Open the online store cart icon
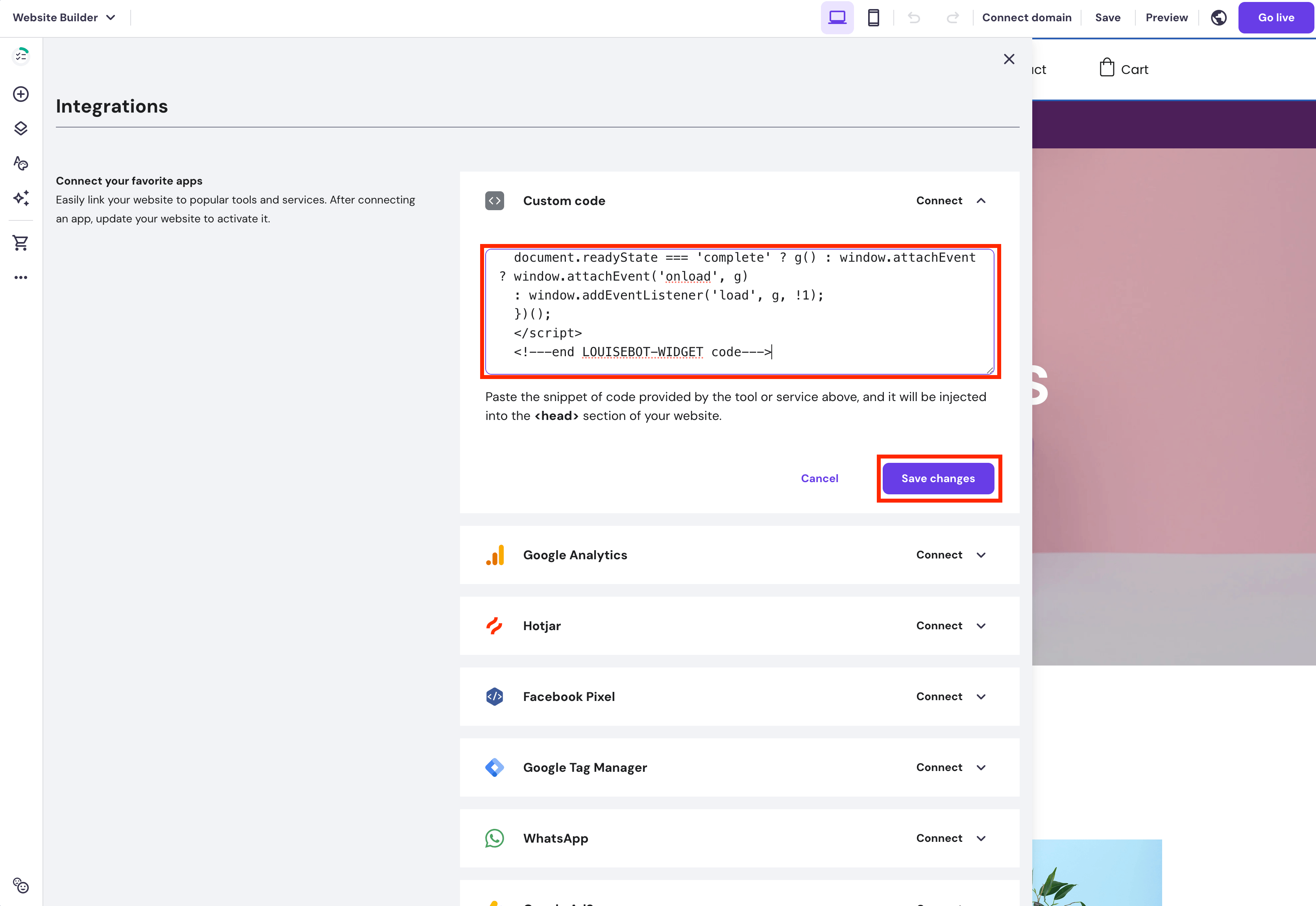This screenshot has height=906, width=1316. tap(21, 243)
